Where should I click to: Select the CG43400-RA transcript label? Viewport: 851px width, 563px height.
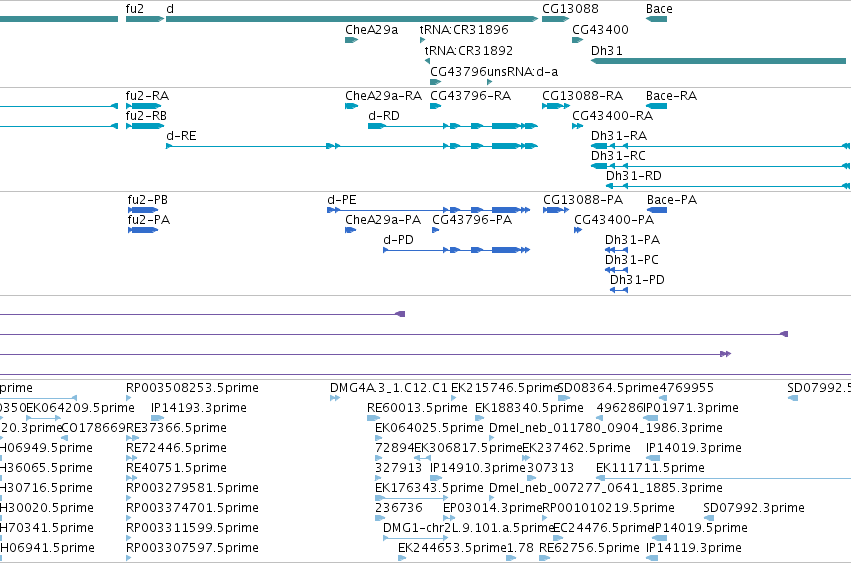[612, 116]
